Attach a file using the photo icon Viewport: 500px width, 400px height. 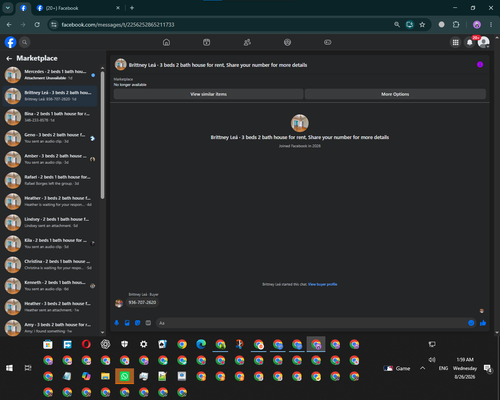127,323
